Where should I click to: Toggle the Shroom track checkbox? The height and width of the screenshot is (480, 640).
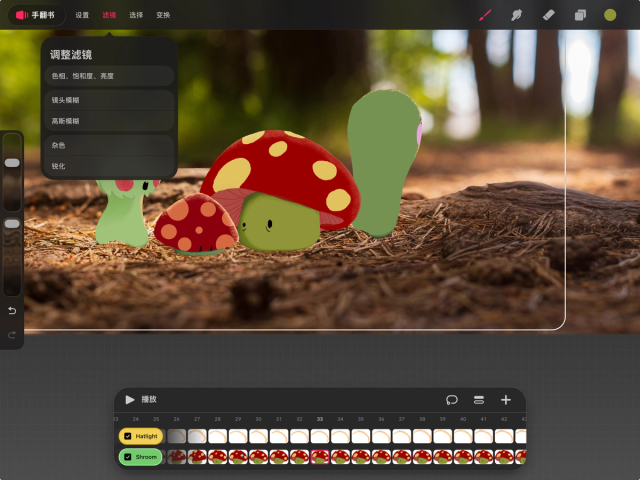128,456
